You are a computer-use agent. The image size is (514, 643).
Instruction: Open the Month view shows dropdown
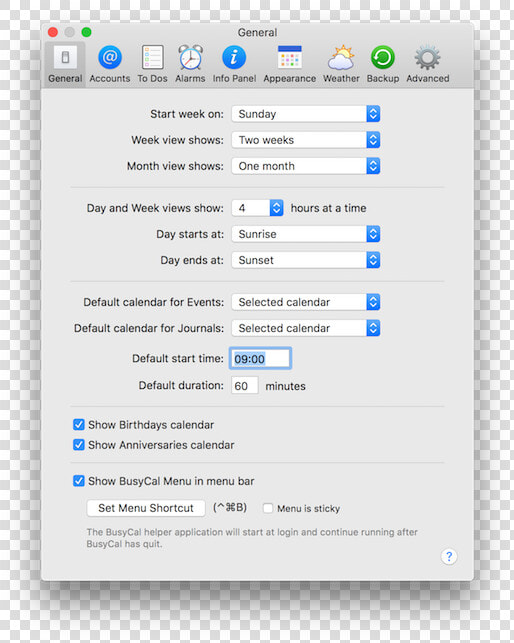point(306,166)
